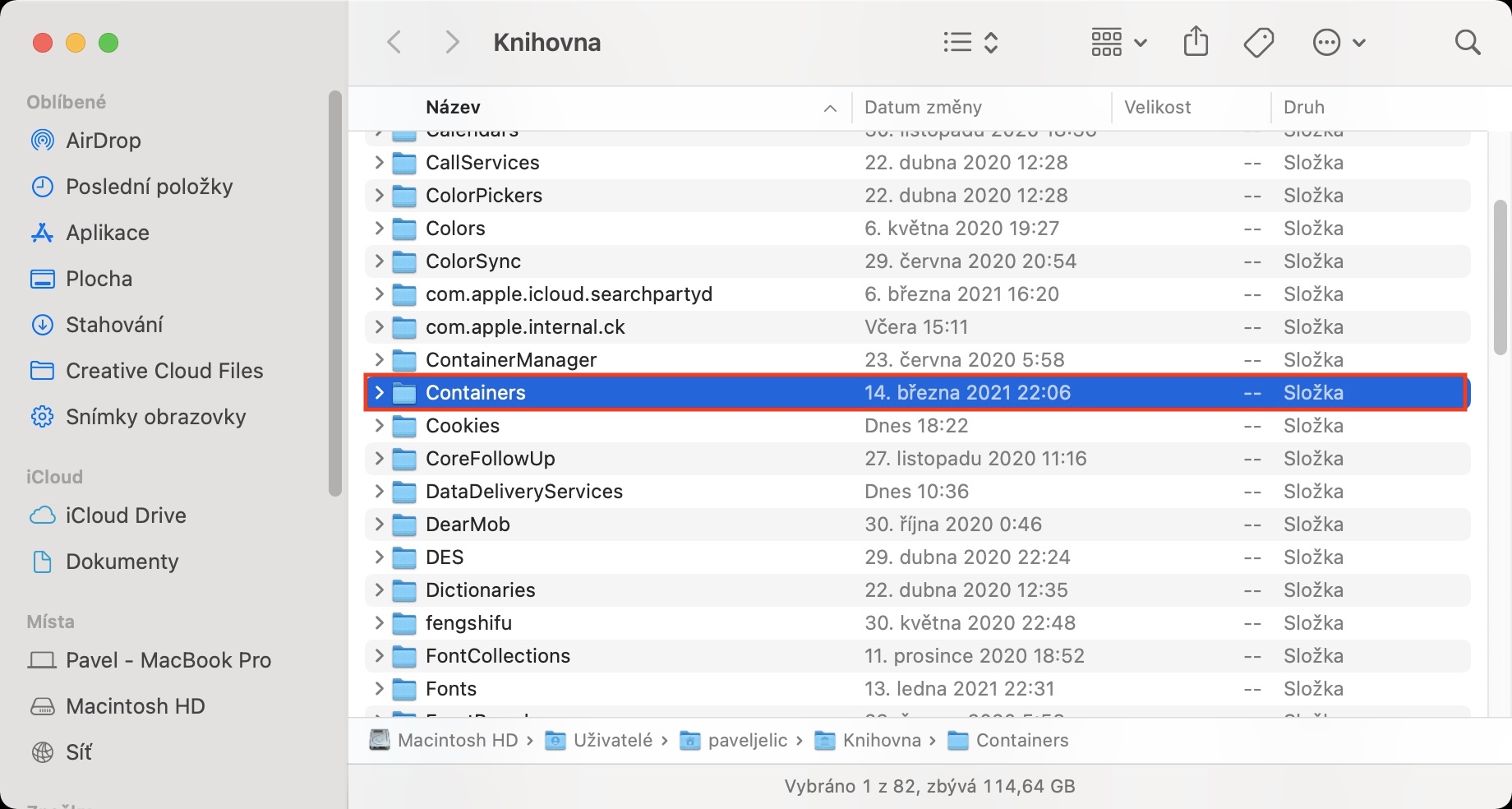Expand the com.apple.icloud.searchpartyd folder

pos(378,294)
